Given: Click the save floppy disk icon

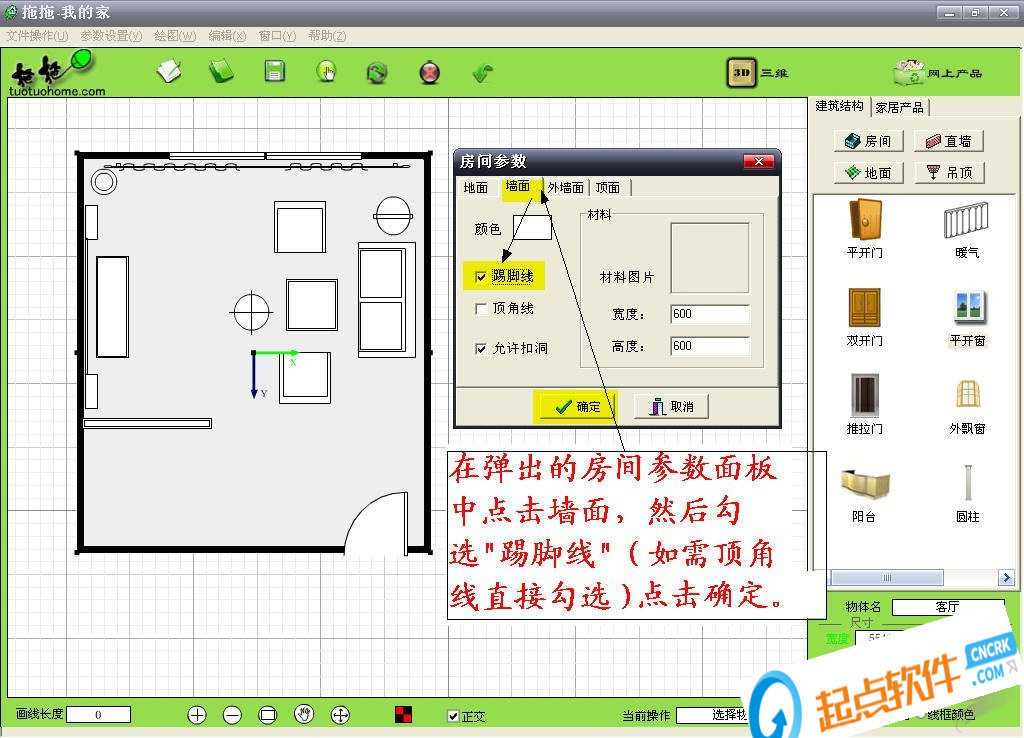Looking at the screenshot, I should [x=274, y=71].
